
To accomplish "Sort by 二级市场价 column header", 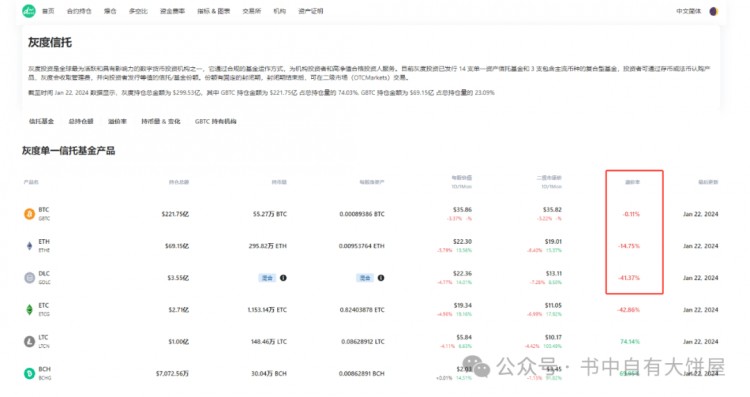I will (x=549, y=178).
